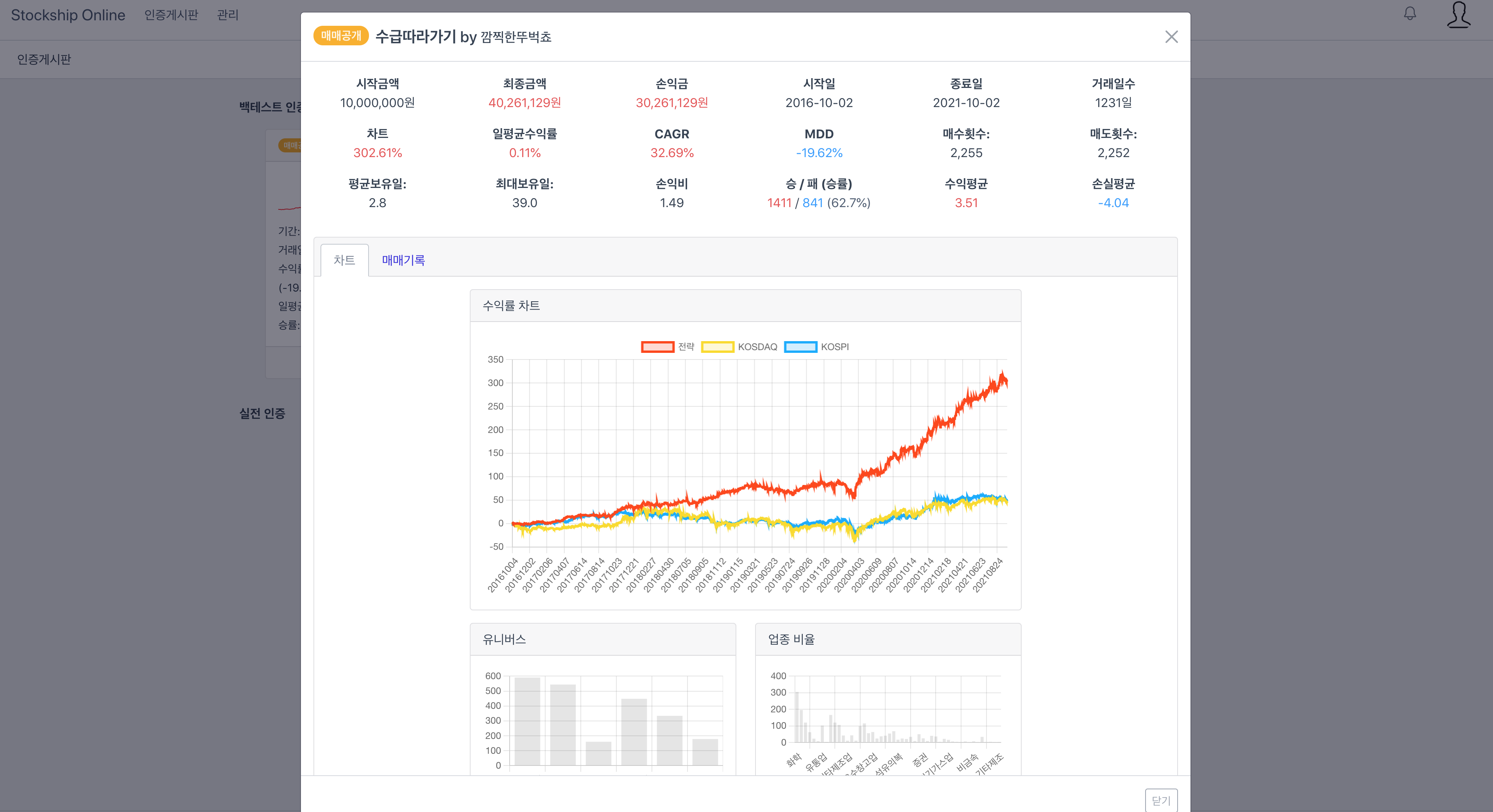
Task: Switch to the 매매기록 tab
Action: click(x=403, y=260)
